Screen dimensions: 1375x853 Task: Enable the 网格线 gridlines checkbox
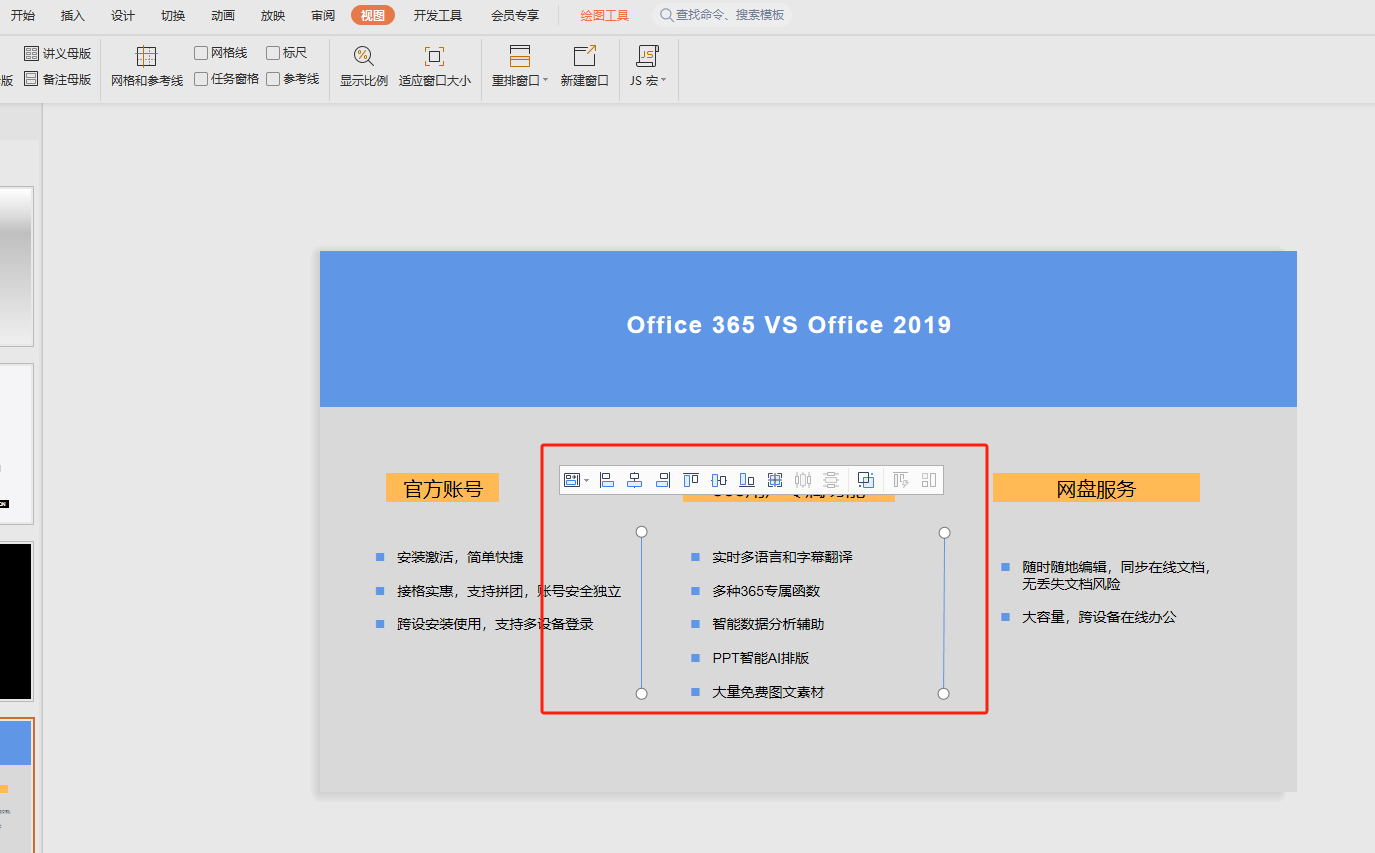(x=201, y=53)
